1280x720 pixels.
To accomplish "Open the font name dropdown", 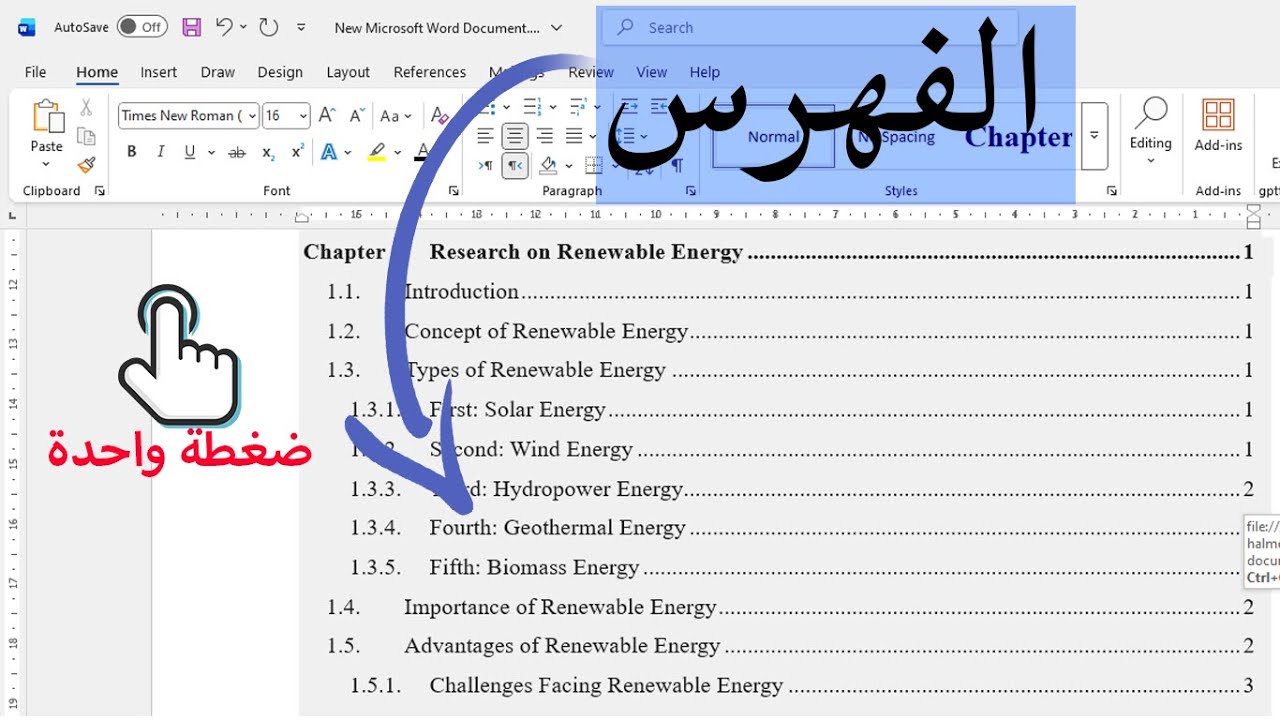I will (x=251, y=116).
